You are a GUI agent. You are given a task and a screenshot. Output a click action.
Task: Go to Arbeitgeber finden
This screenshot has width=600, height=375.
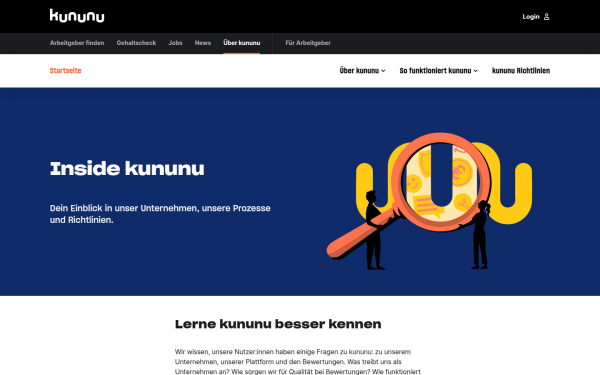(x=77, y=43)
